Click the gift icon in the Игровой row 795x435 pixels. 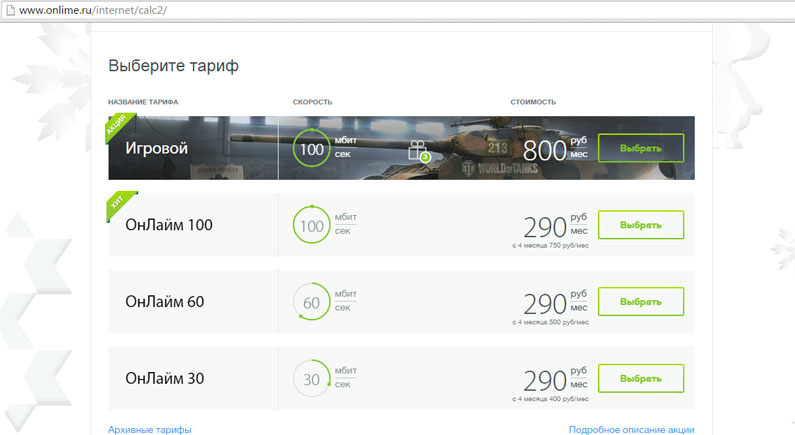coord(417,151)
